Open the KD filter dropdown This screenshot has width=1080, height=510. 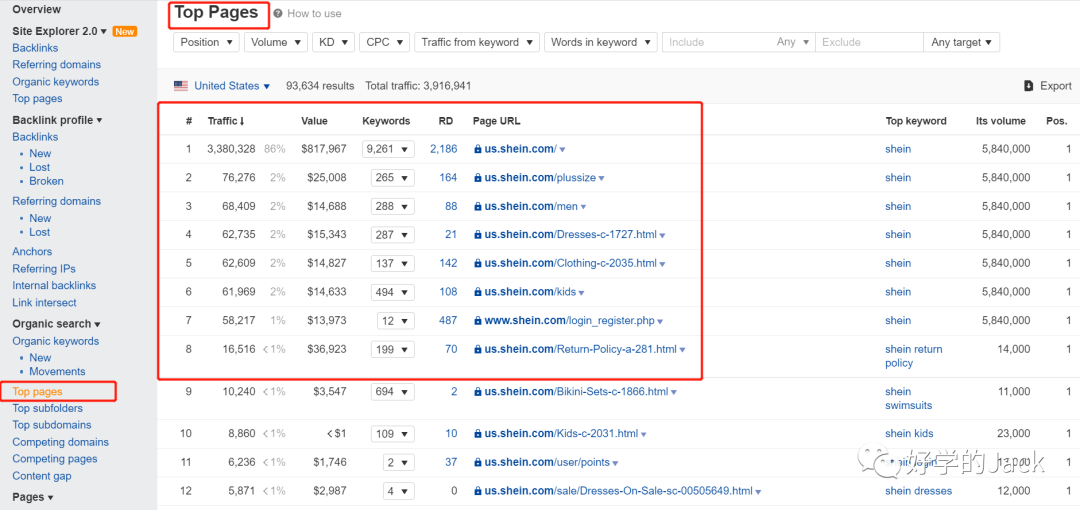point(333,42)
